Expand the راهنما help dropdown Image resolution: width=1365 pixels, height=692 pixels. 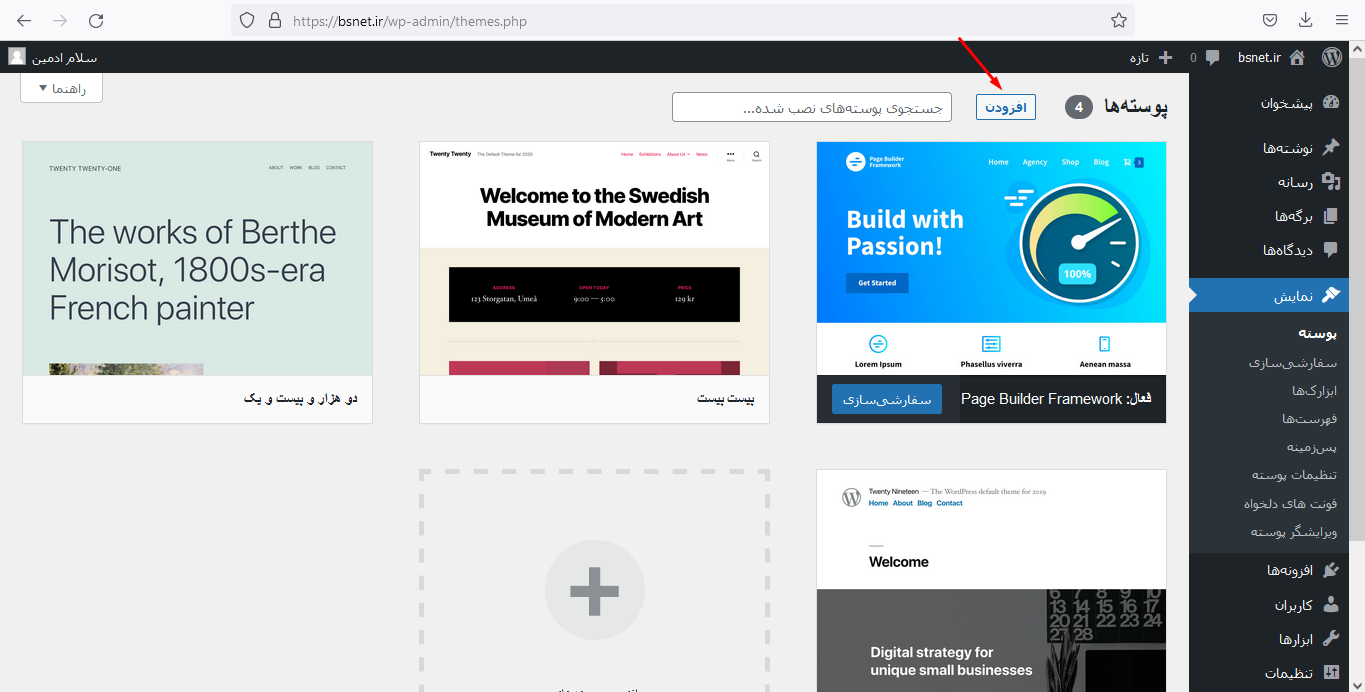61,88
